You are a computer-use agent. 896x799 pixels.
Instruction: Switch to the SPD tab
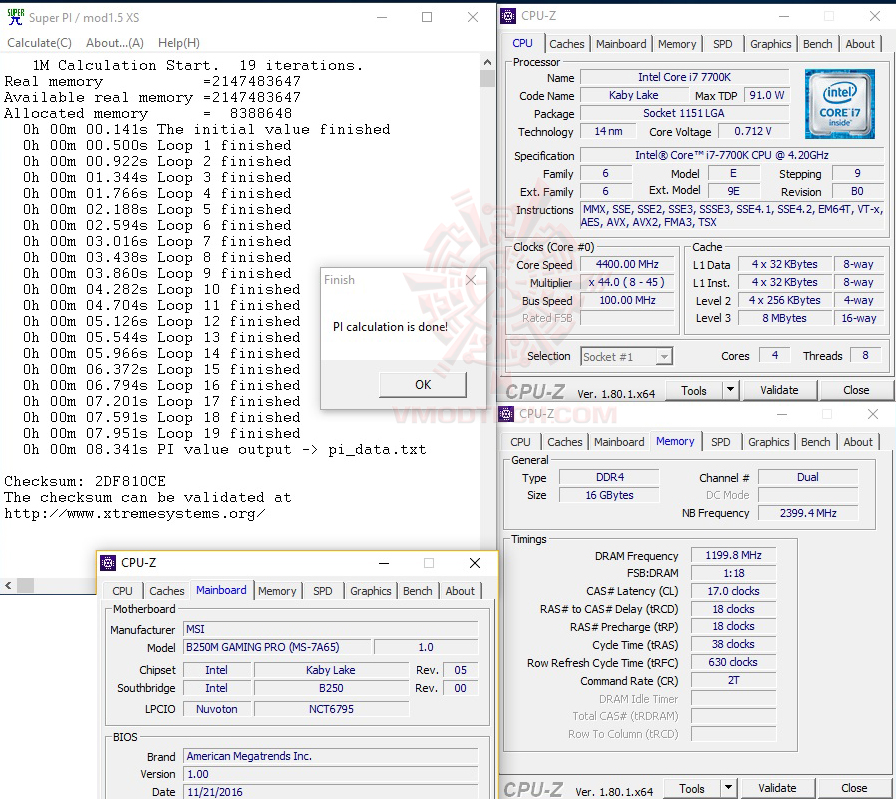click(722, 44)
